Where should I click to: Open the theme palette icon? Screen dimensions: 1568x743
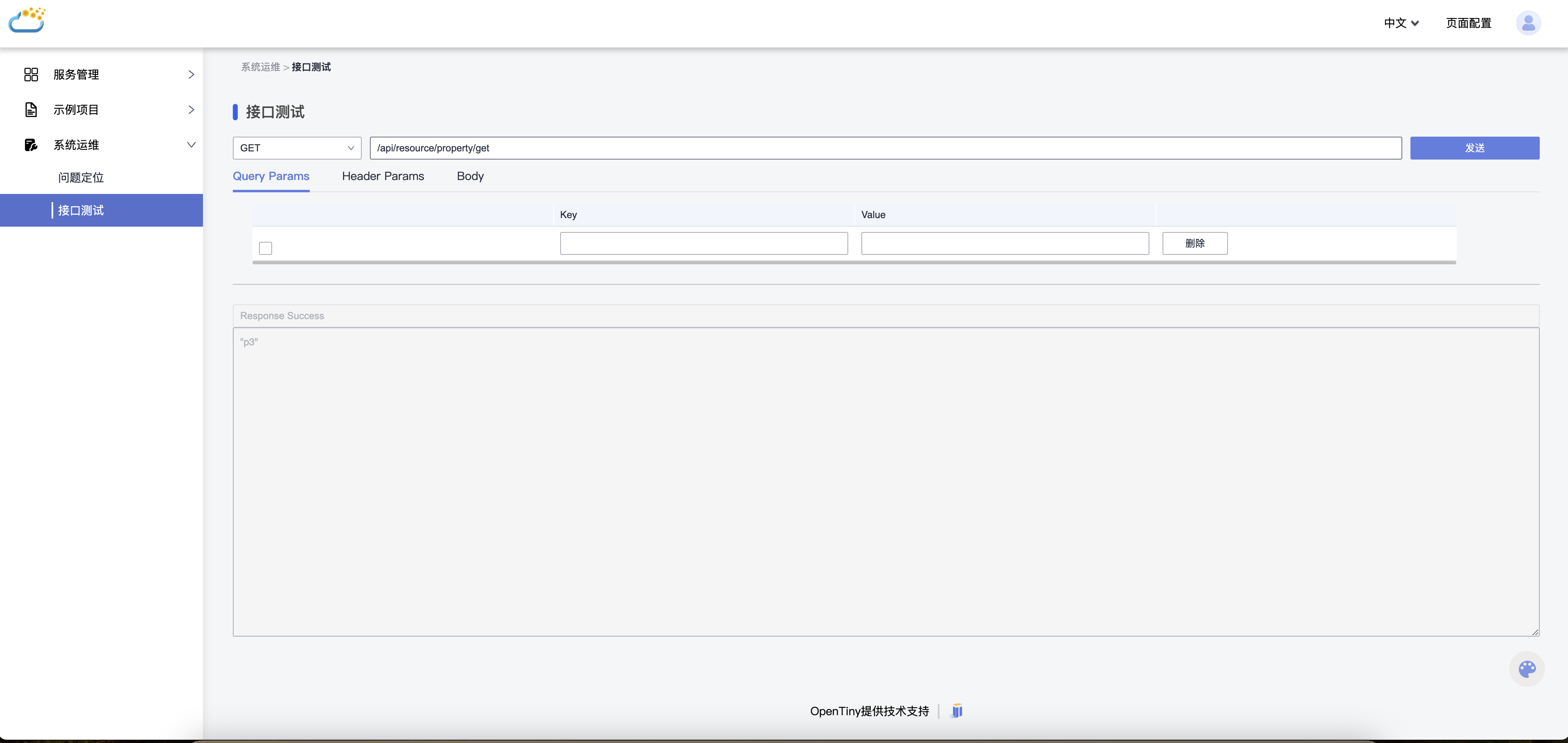pyautogui.click(x=1527, y=669)
